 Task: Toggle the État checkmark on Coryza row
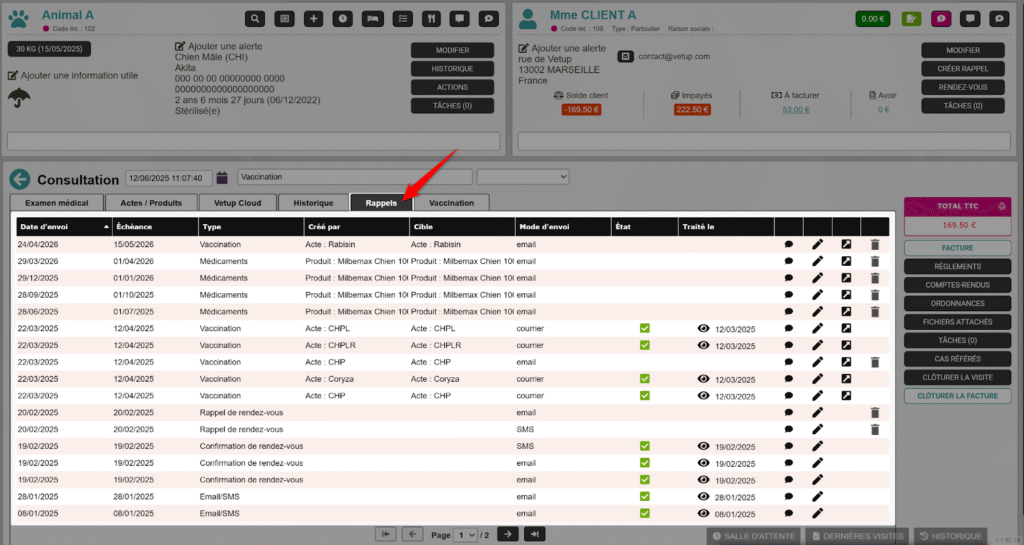(x=645, y=379)
